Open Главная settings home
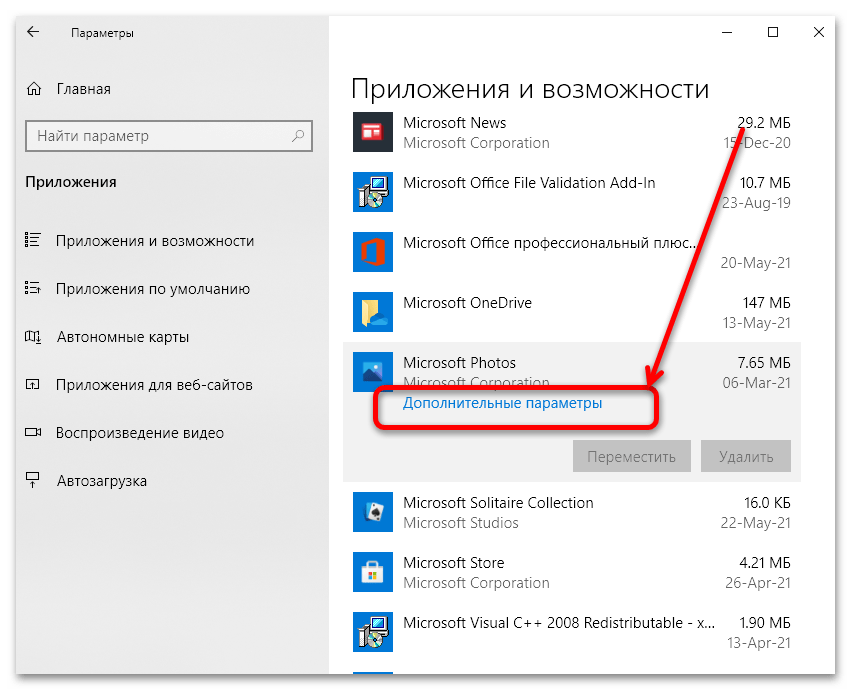 coord(84,89)
